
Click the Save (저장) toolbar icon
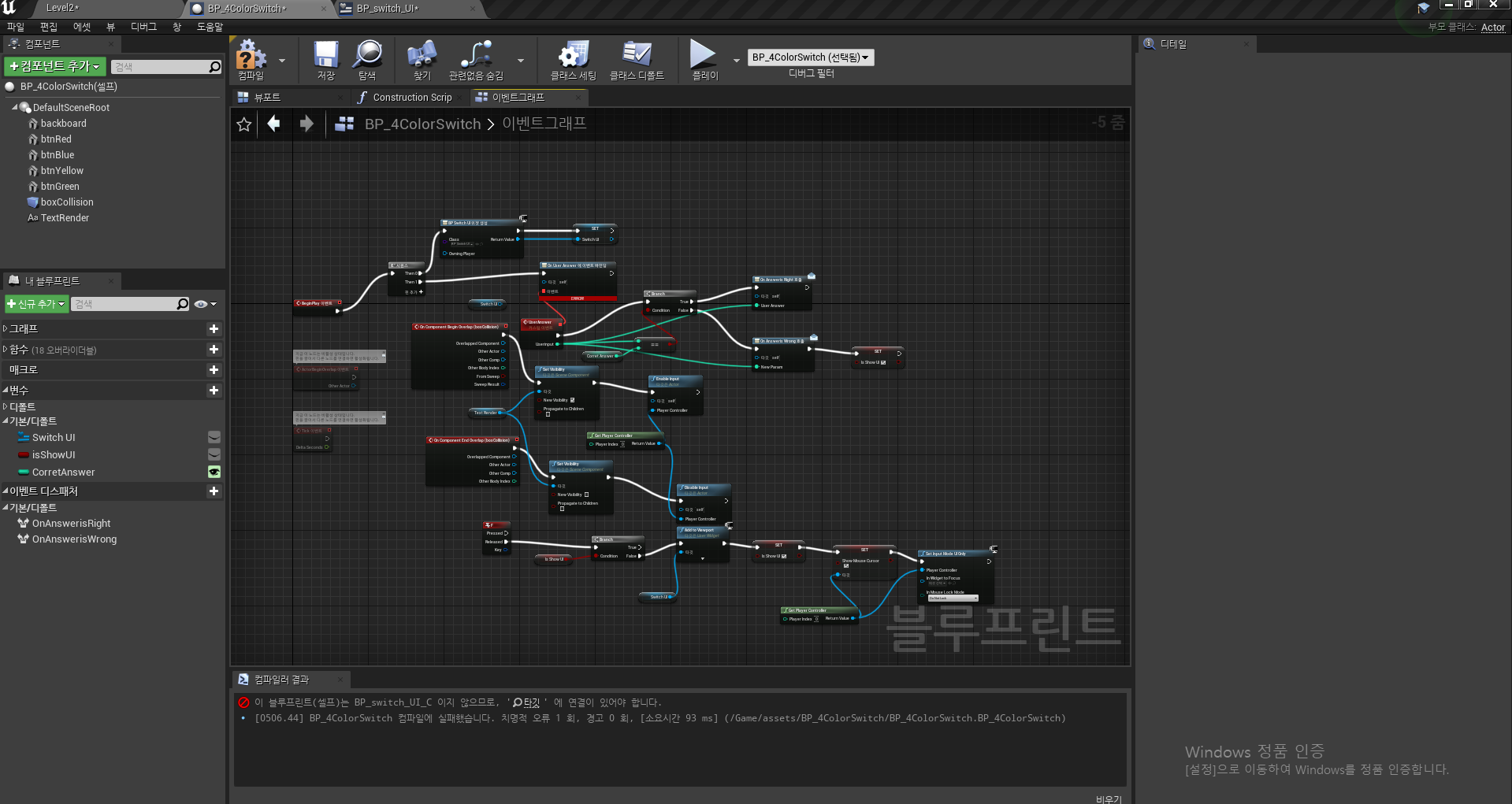(x=326, y=60)
